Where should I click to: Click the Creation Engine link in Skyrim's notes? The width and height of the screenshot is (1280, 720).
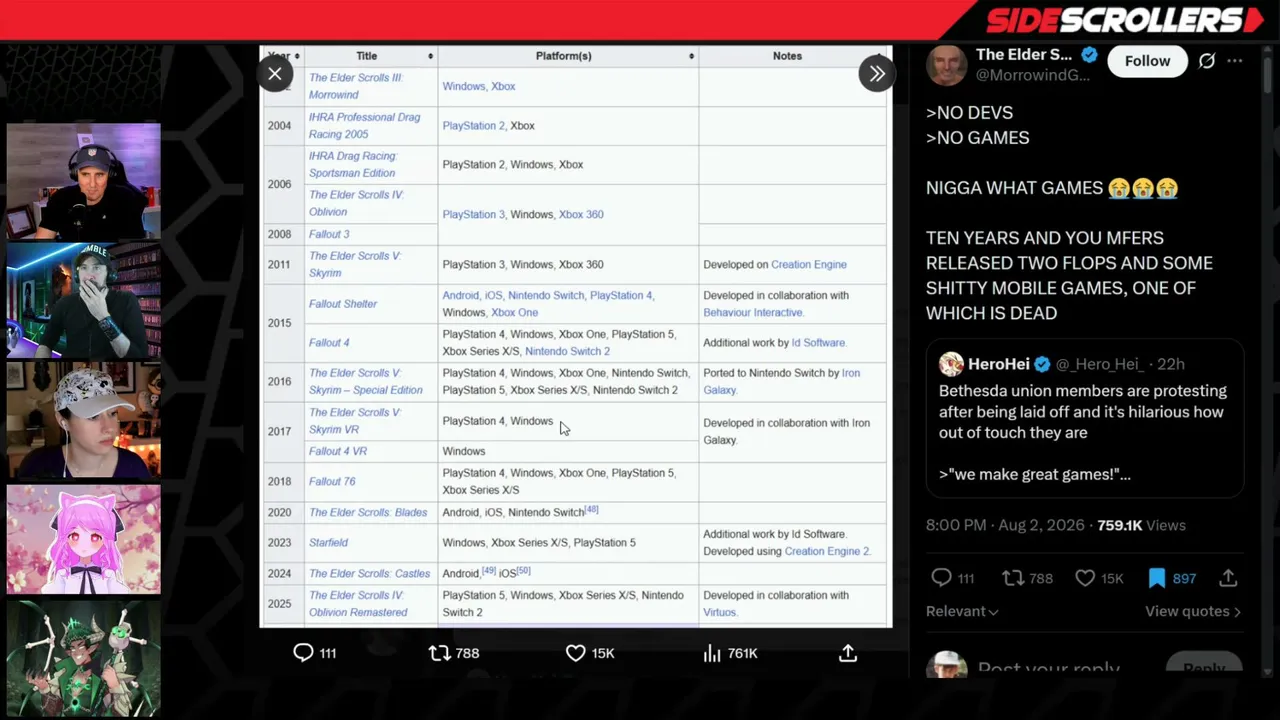click(809, 265)
